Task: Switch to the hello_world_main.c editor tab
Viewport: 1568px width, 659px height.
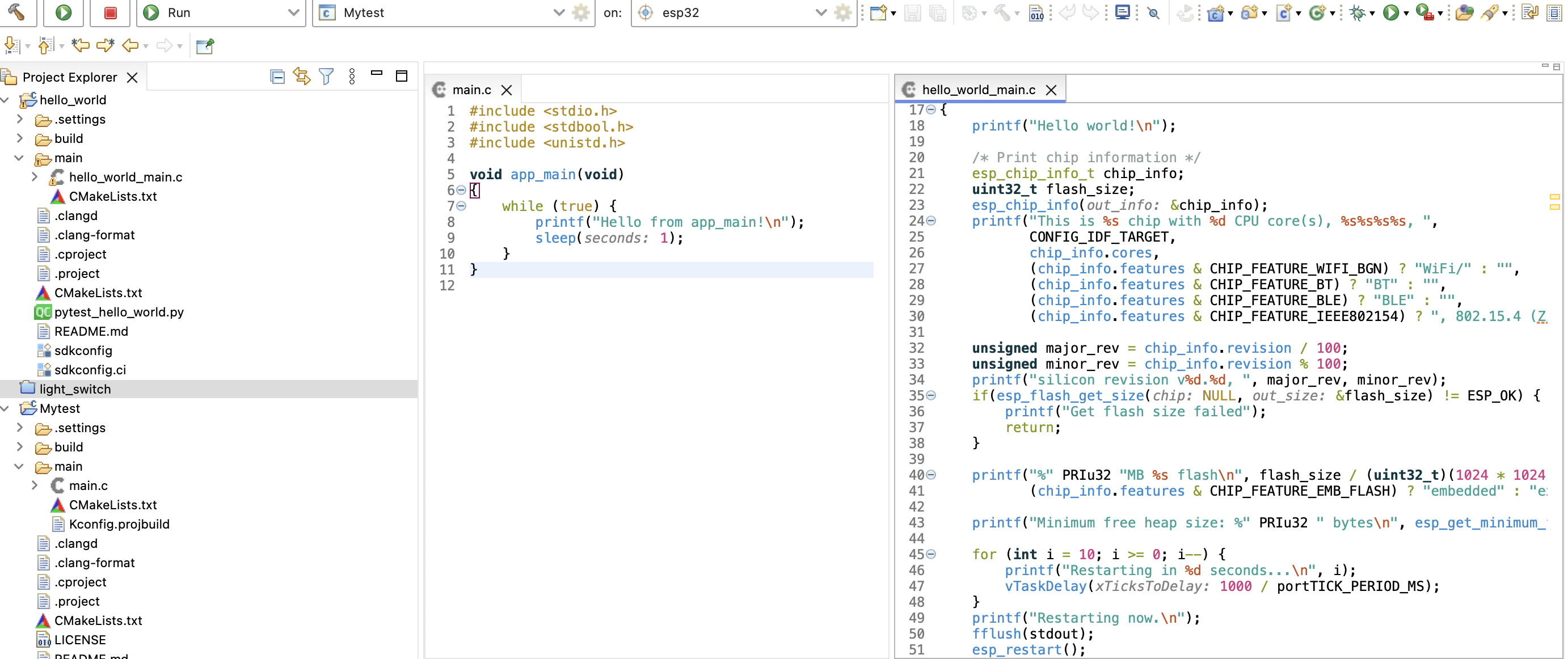Action: point(977,90)
